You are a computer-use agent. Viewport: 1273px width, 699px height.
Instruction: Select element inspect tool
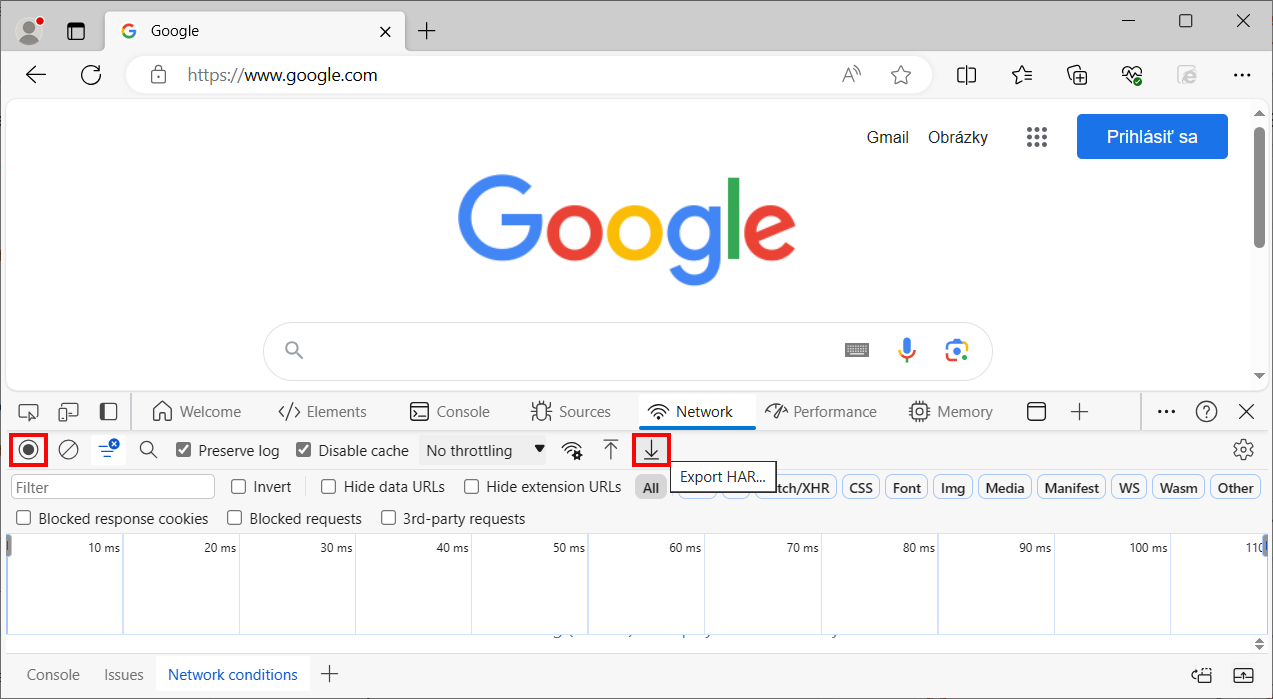[x=29, y=412]
